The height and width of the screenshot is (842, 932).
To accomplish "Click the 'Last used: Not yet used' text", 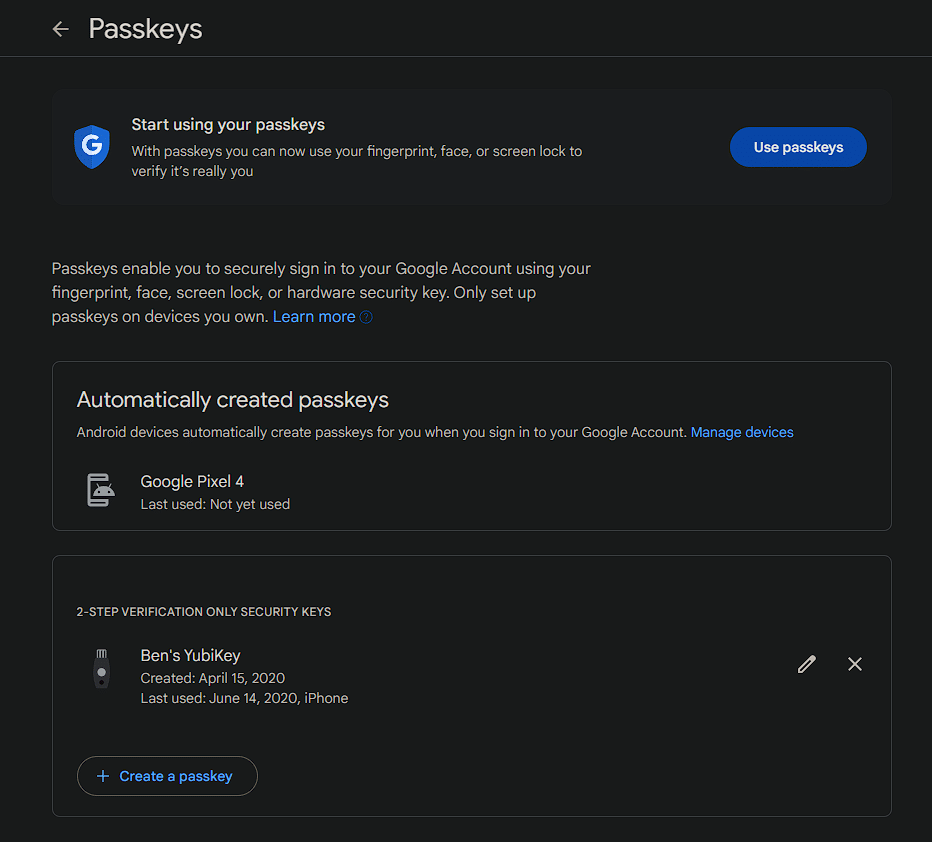I will pyautogui.click(x=215, y=504).
